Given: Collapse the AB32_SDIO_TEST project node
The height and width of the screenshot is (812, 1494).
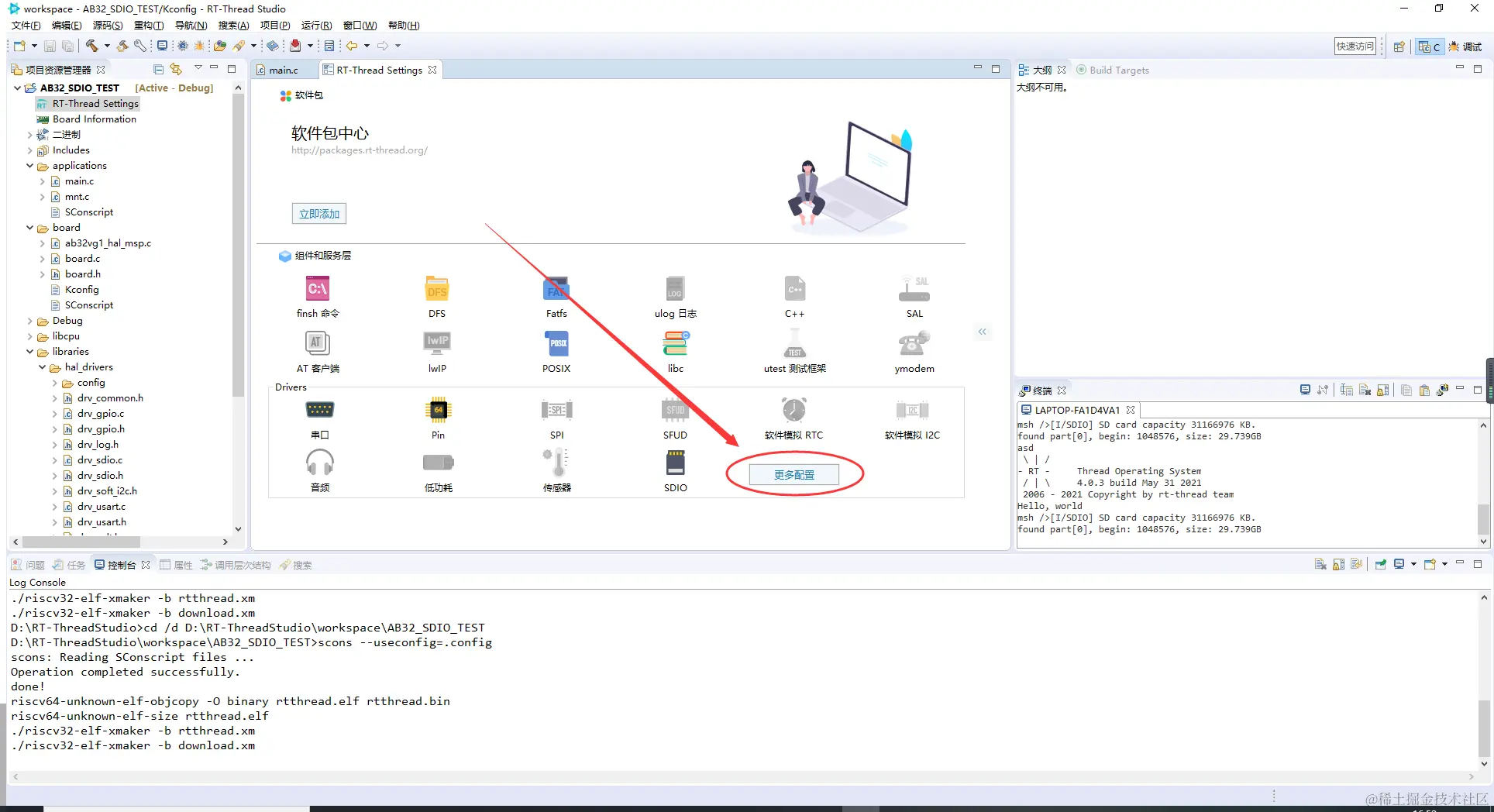Looking at the screenshot, I should [x=17, y=88].
